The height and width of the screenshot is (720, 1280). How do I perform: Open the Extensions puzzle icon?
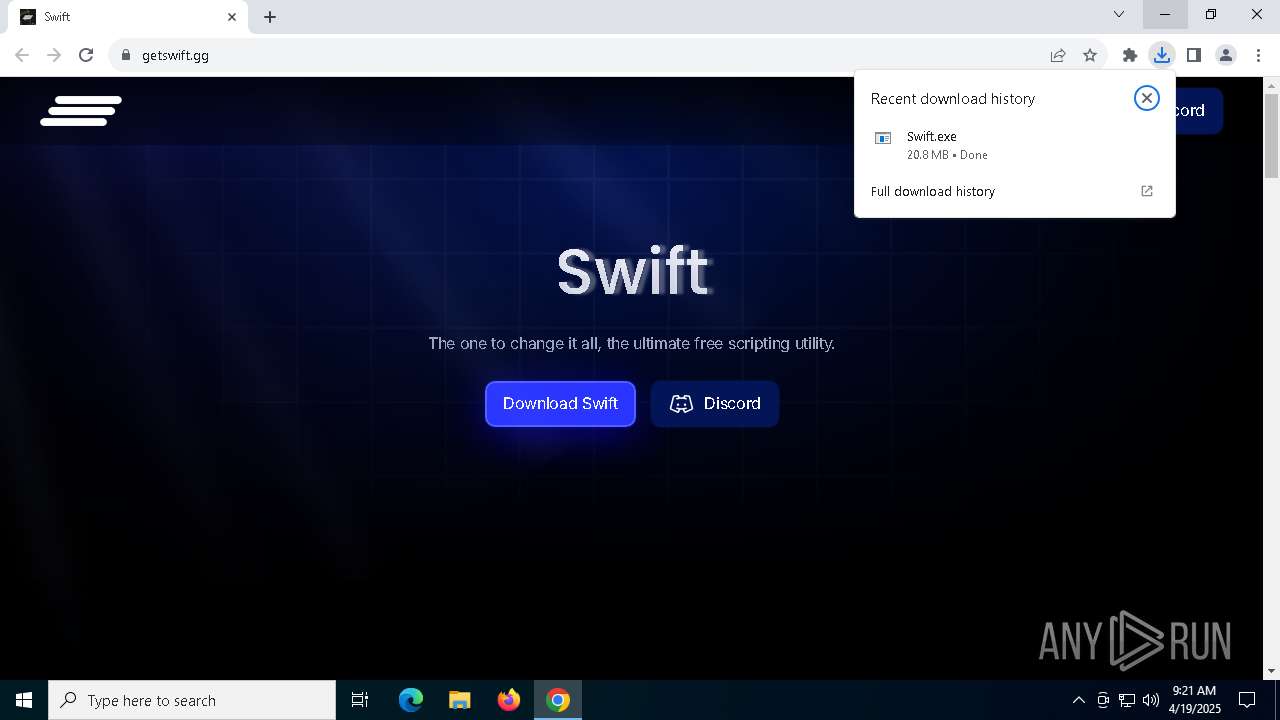[x=1130, y=55]
